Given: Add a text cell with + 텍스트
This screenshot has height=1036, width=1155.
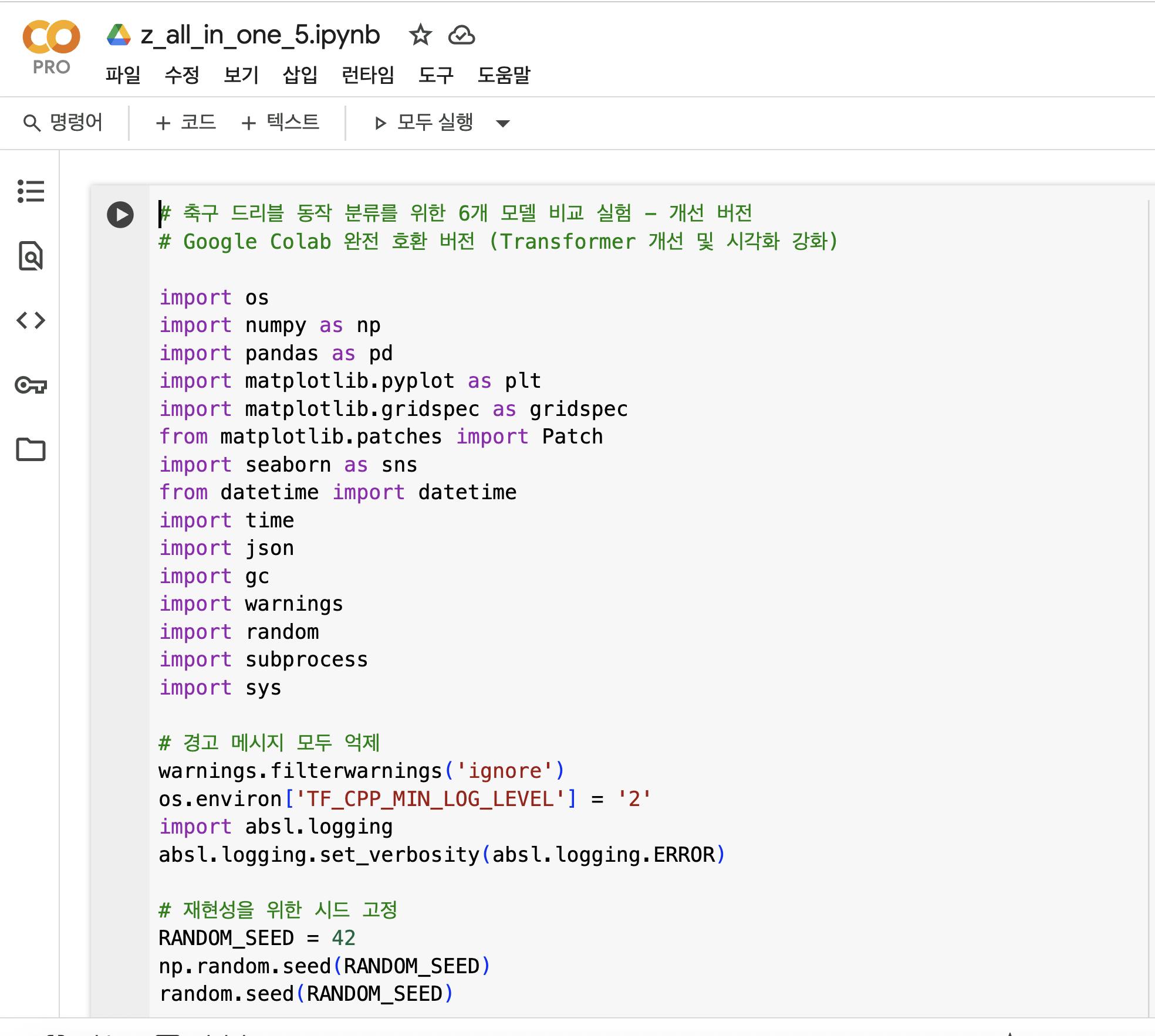Looking at the screenshot, I should (280, 123).
